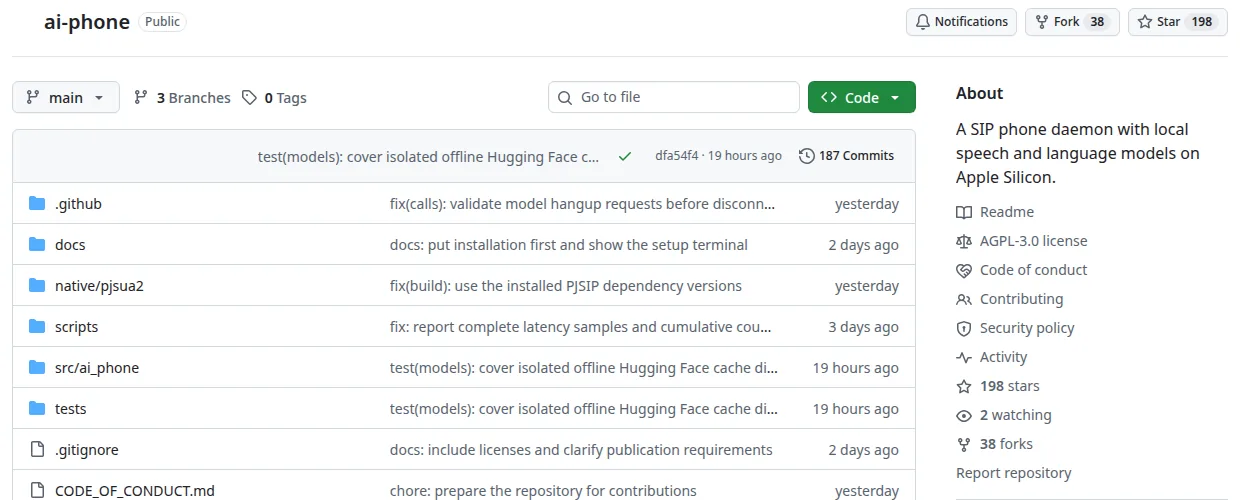This screenshot has width=1240, height=500.
Task: Open the main branch dropdown
Action: 66,97
